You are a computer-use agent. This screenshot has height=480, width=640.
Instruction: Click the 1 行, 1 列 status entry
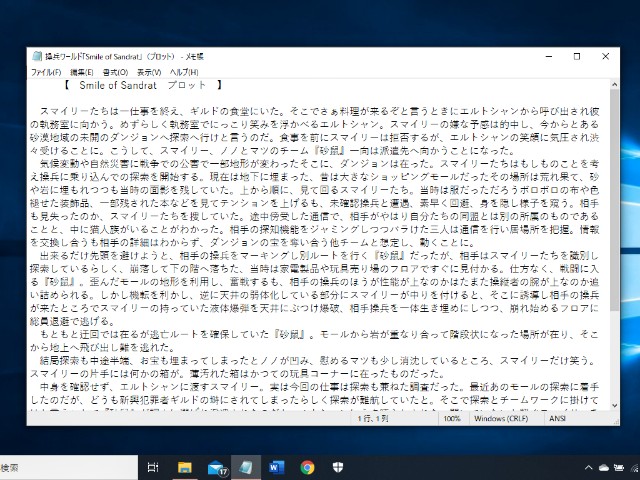coord(373,418)
